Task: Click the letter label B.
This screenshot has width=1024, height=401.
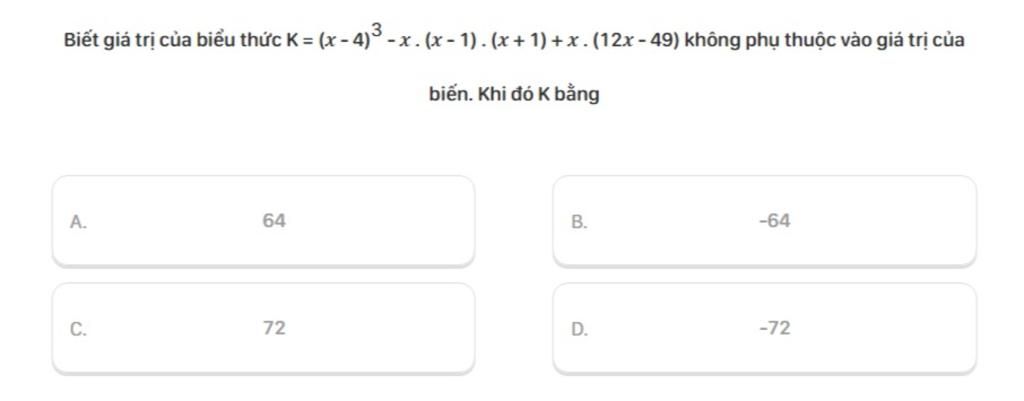Action: pos(579,222)
